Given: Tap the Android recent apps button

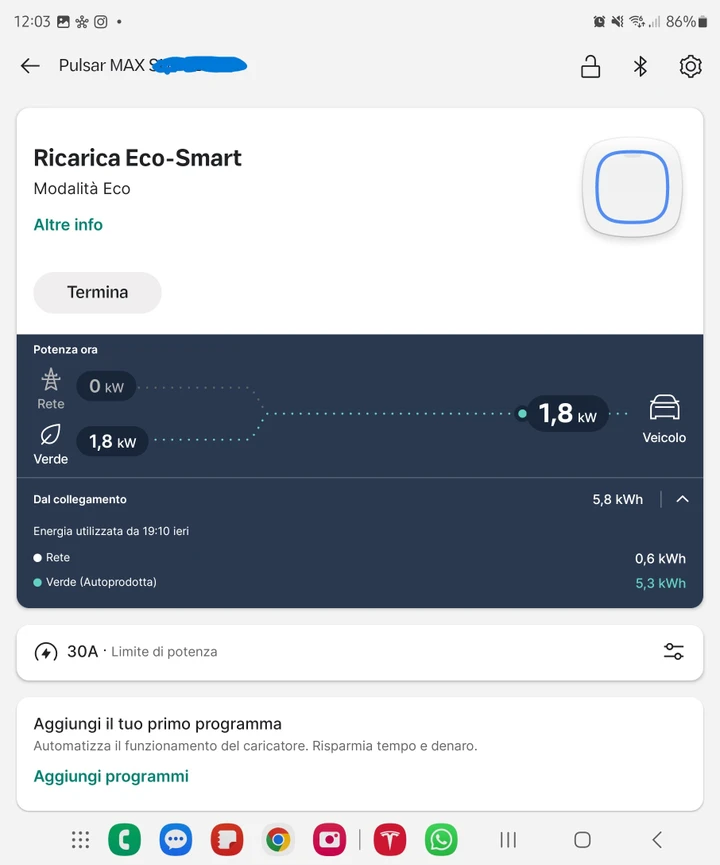Looking at the screenshot, I should (508, 840).
